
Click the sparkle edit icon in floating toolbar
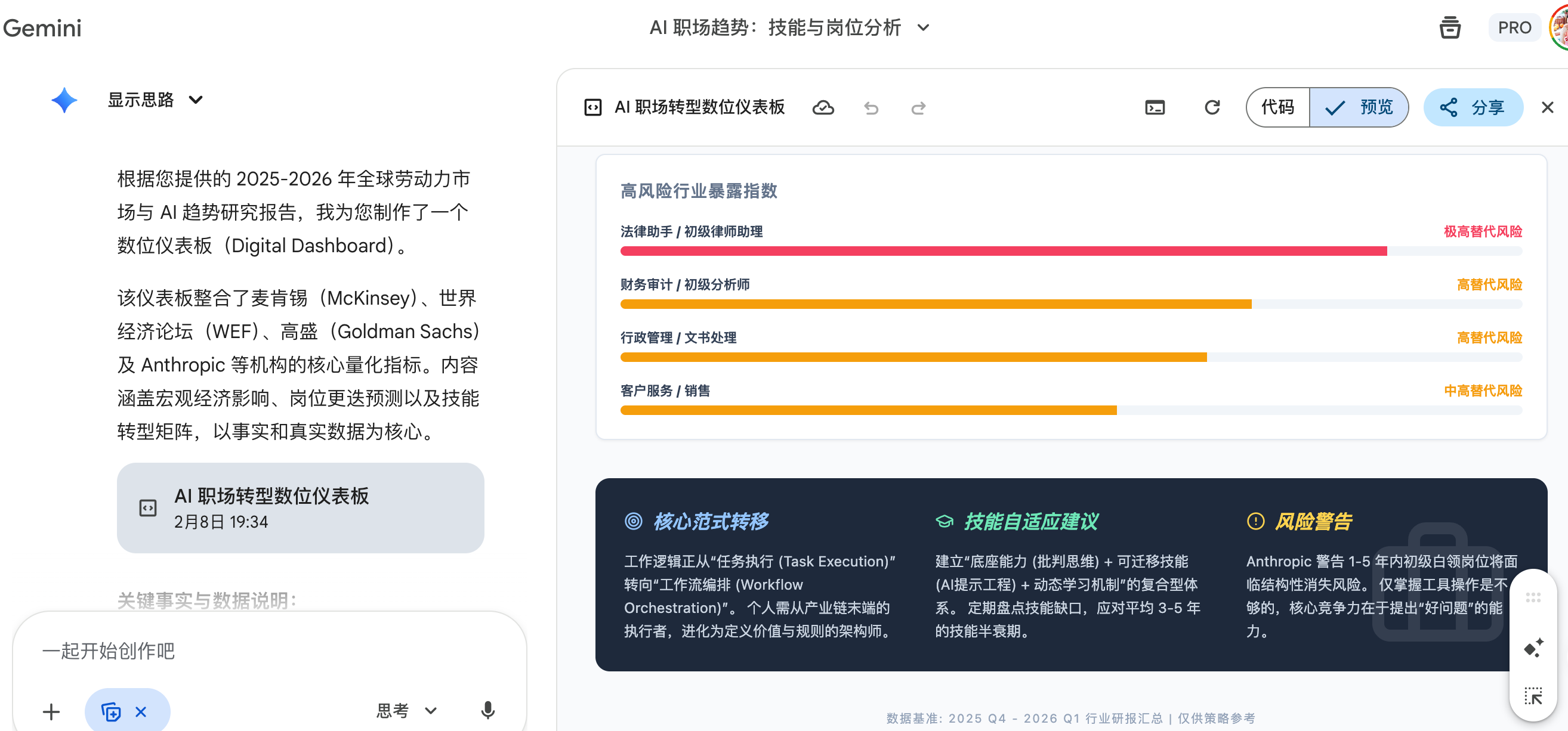pyautogui.click(x=1533, y=648)
